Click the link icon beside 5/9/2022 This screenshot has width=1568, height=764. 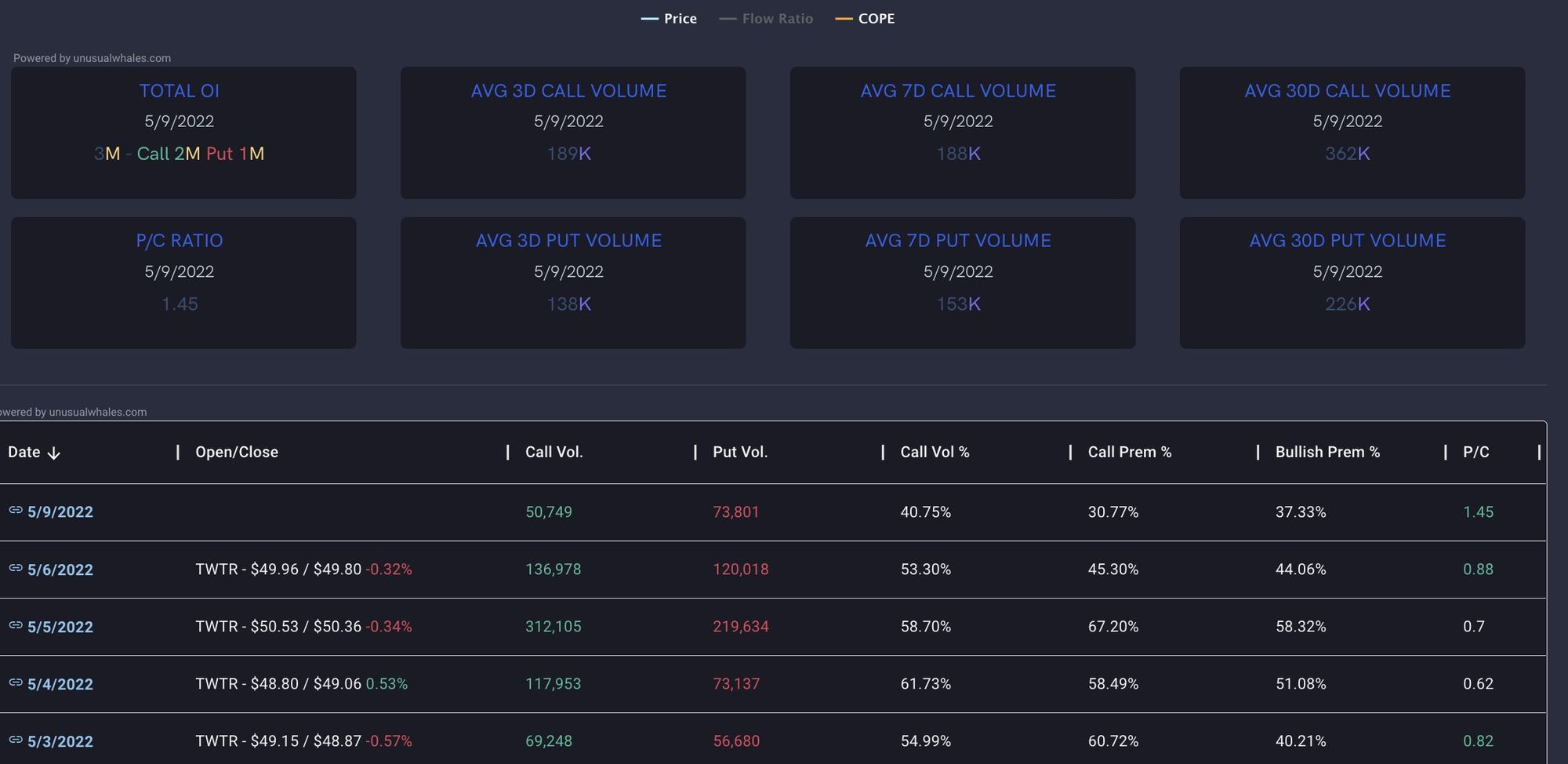tap(15, 510)
